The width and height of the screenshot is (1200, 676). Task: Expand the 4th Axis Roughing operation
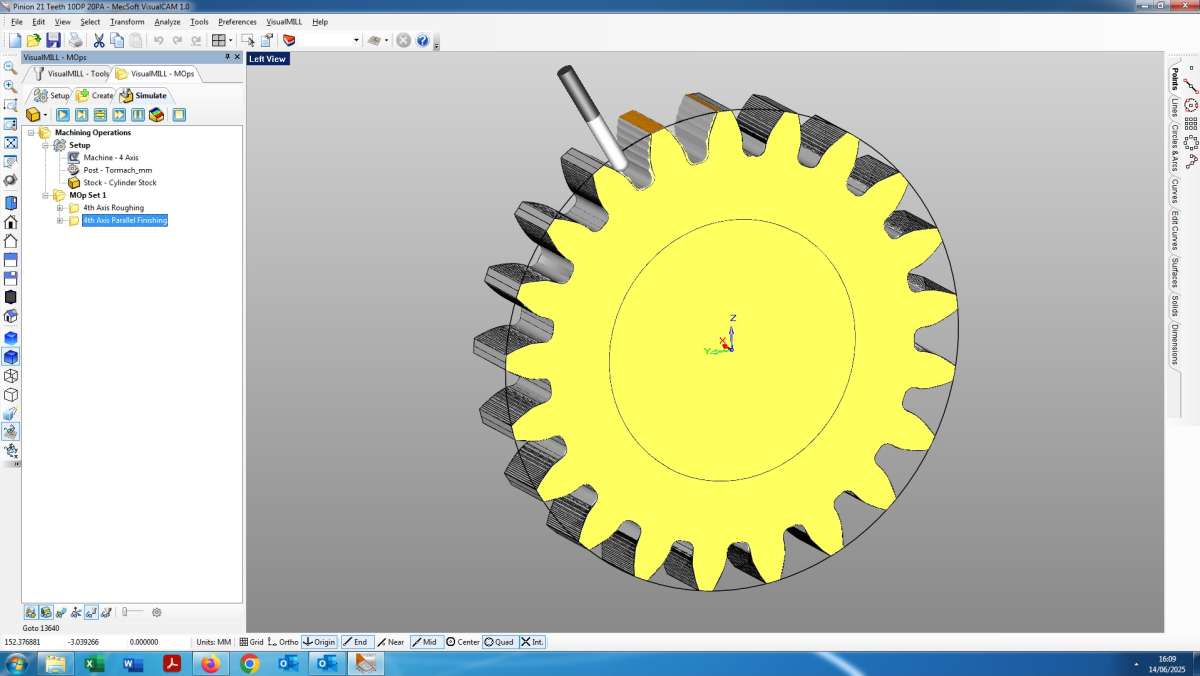[x=60, y=208]
